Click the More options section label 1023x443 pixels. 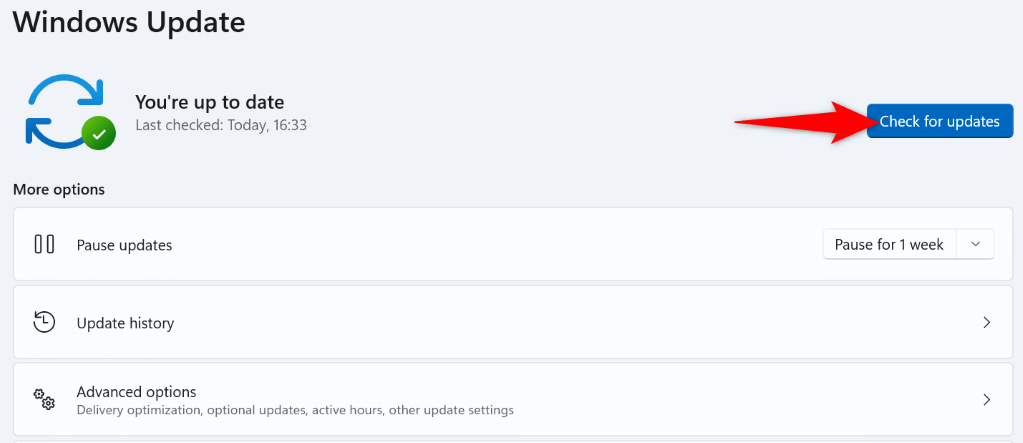pos(59,189)
